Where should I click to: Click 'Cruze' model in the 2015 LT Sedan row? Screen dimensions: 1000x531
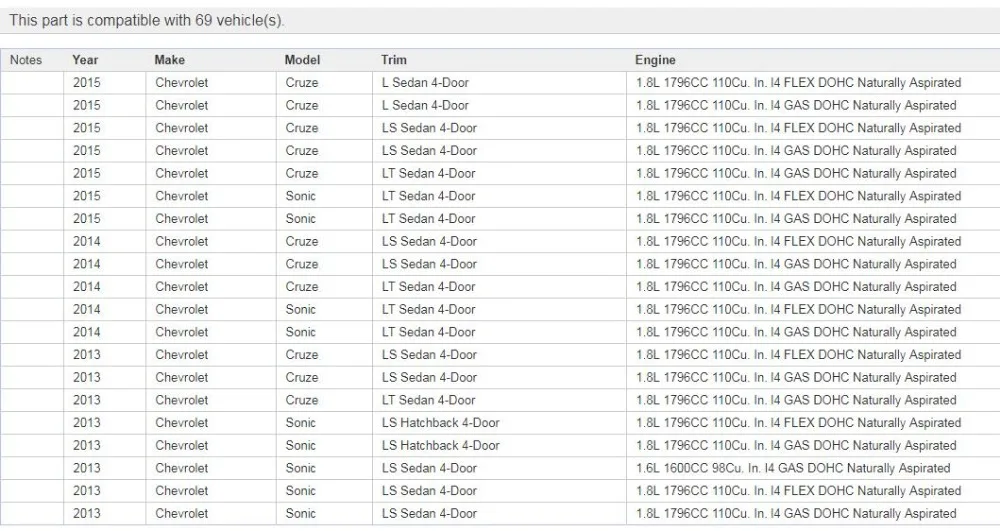(302, 173)
